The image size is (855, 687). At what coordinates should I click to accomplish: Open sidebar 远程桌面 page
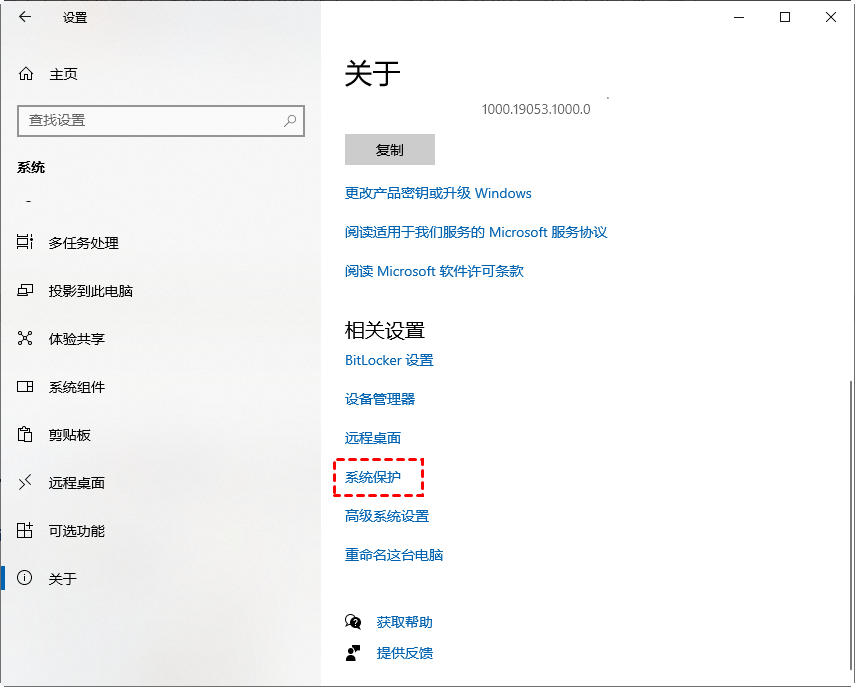click(x=76, y=483)
